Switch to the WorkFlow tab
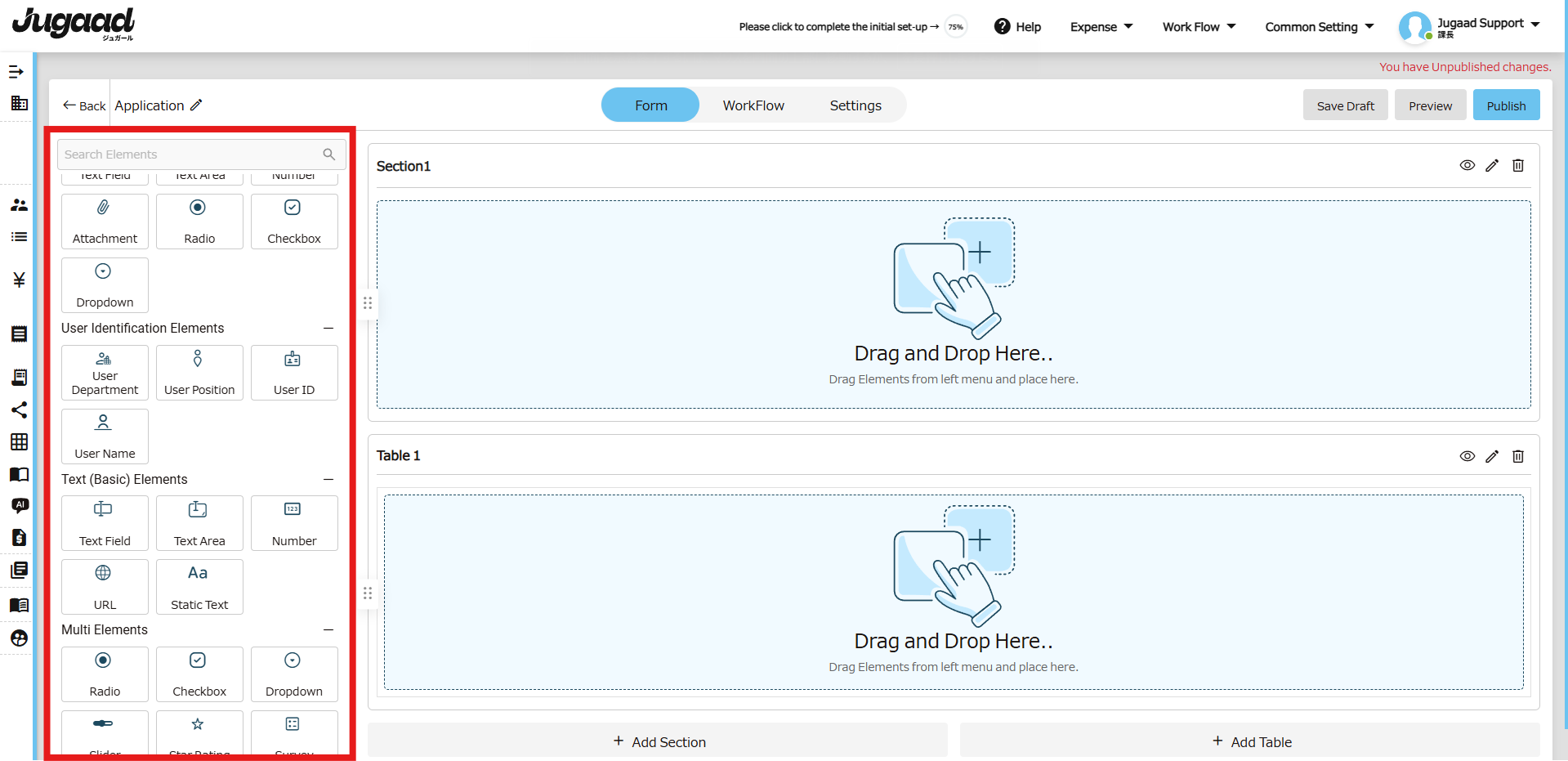The image size is (1568, 761). (753, 105)
